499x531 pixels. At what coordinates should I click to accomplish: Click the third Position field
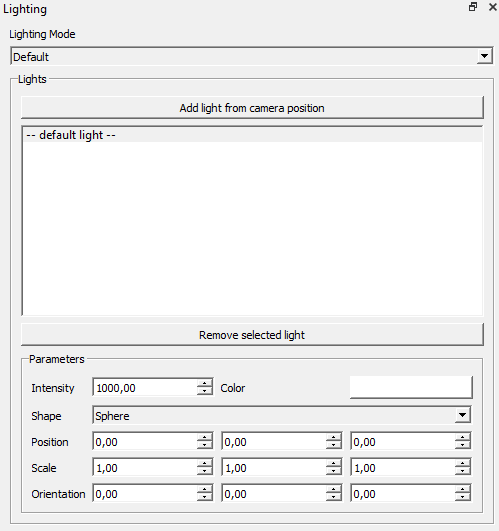click(403, 441)
